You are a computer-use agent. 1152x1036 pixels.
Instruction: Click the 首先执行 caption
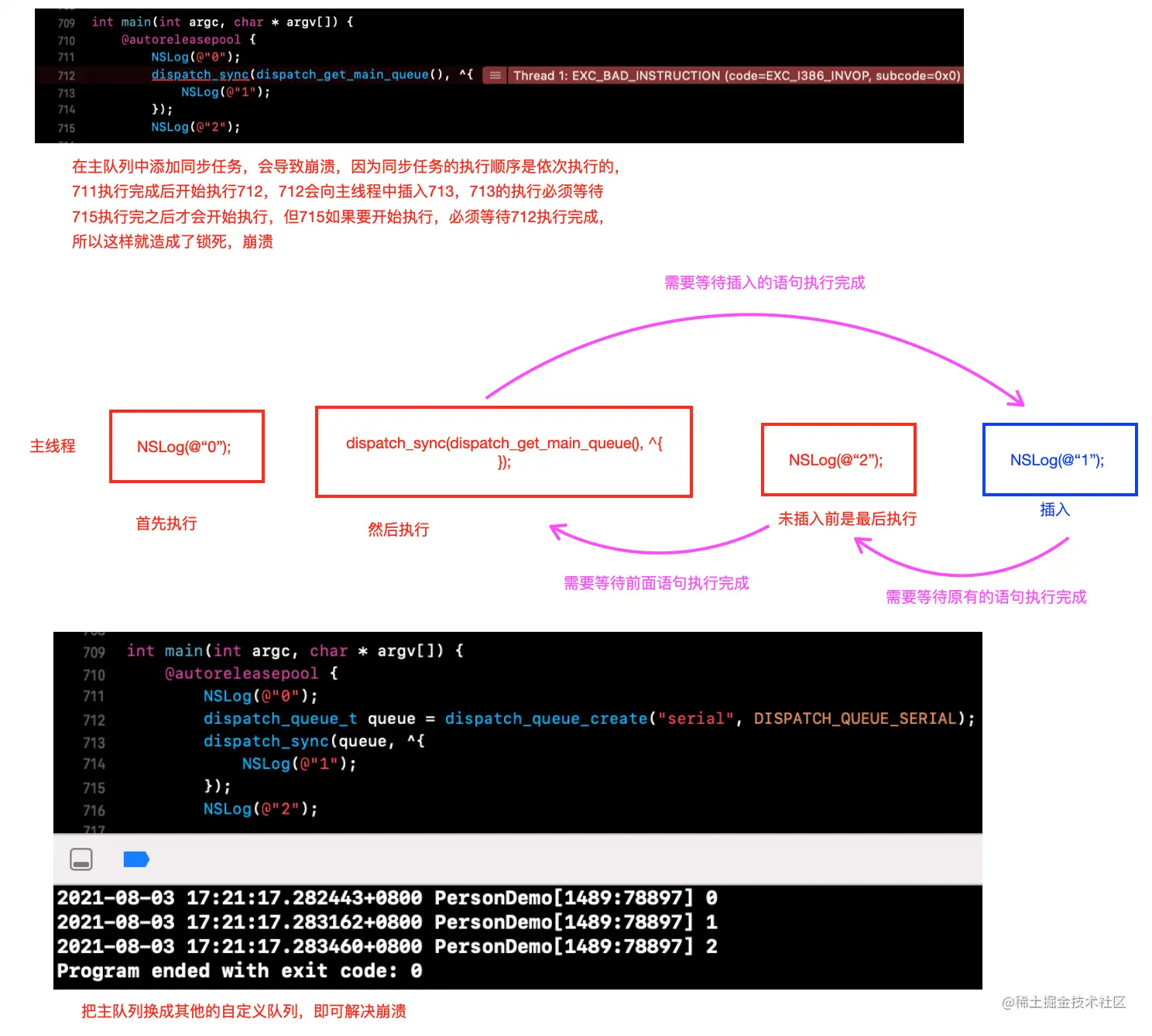(166, 523)
